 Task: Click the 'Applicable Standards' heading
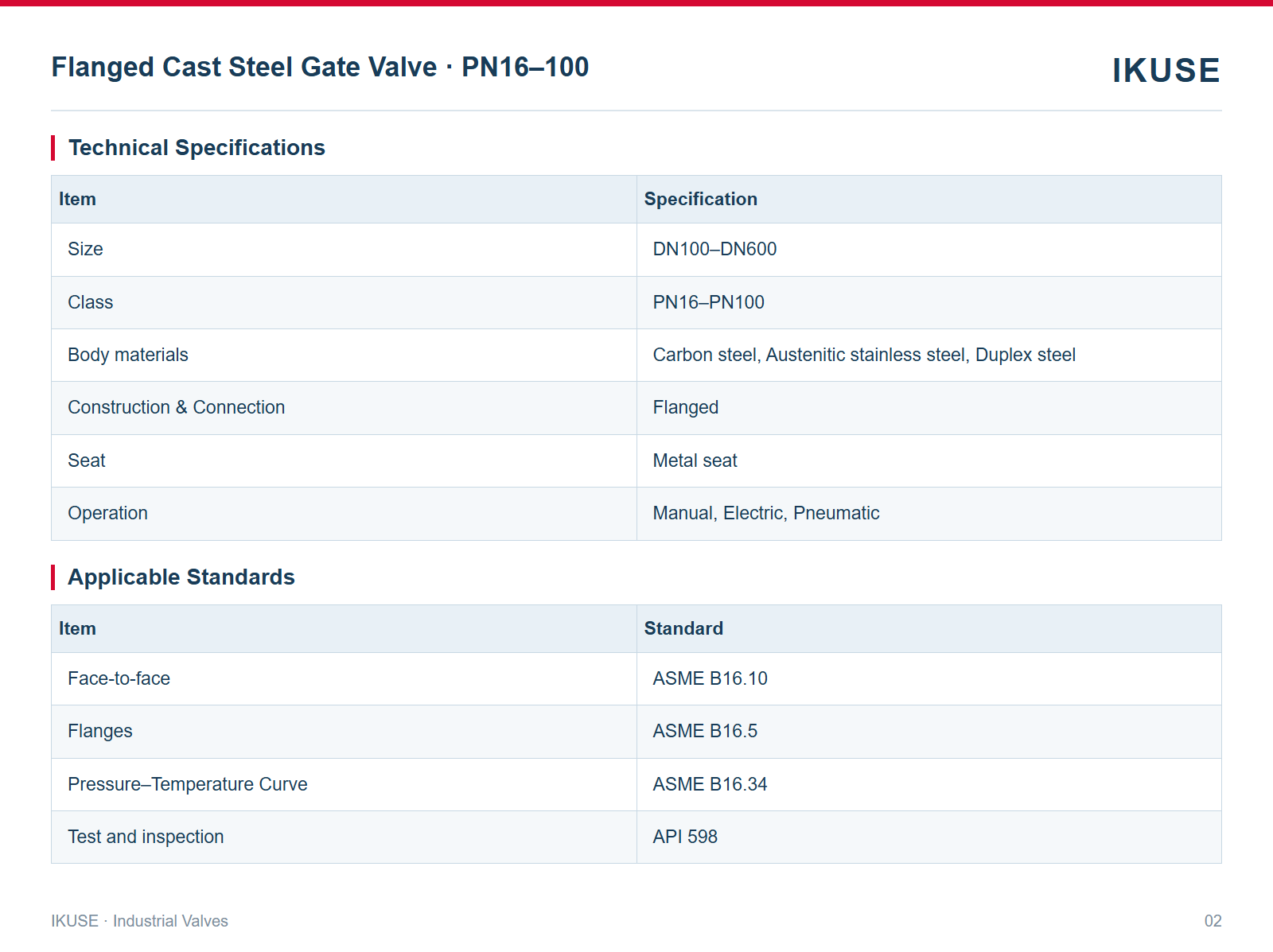coord(181,577)
